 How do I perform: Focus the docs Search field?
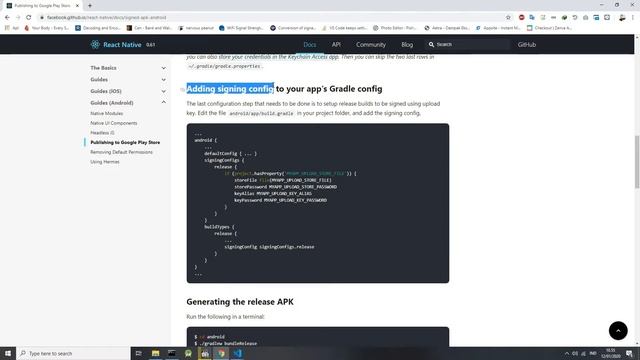click(468, 44)
